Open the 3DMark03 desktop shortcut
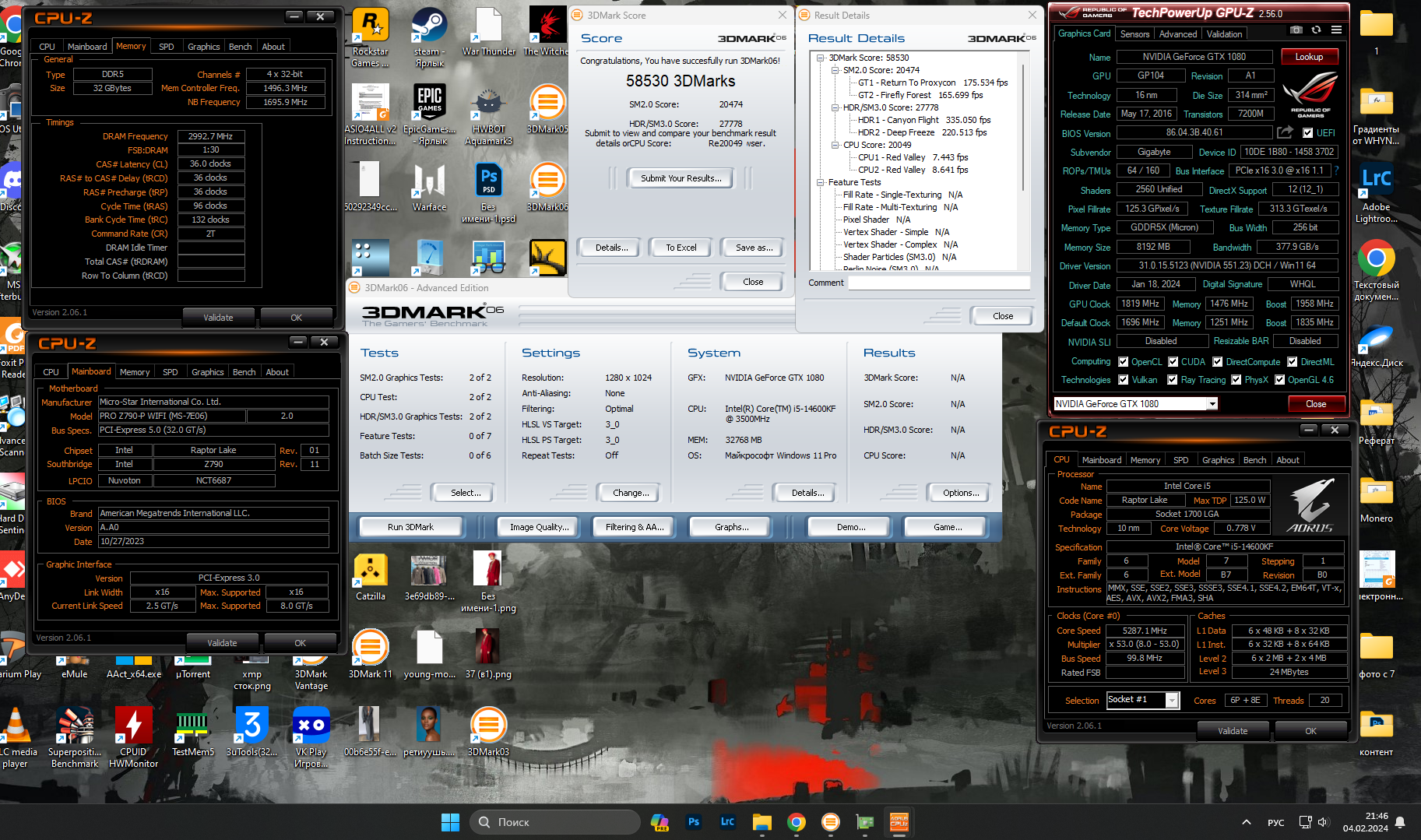 488,732
